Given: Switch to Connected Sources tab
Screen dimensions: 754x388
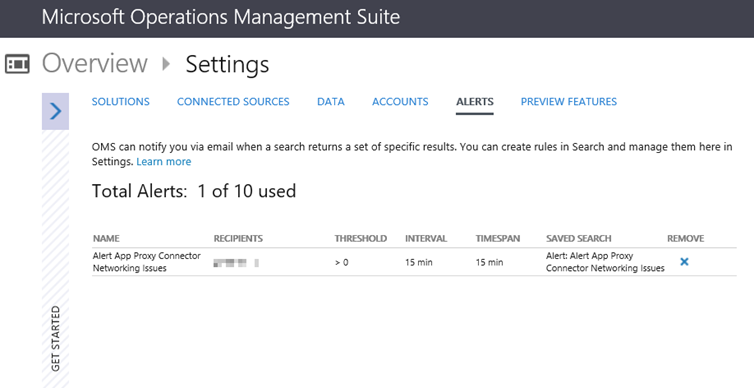Looking at the screenshot, I should 233,101.
